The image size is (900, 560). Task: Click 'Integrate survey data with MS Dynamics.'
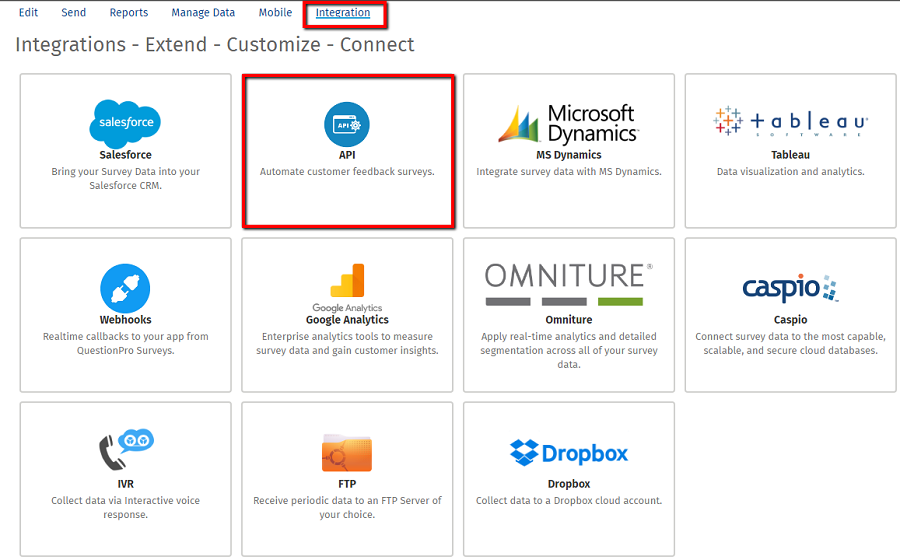coord(569,172)
